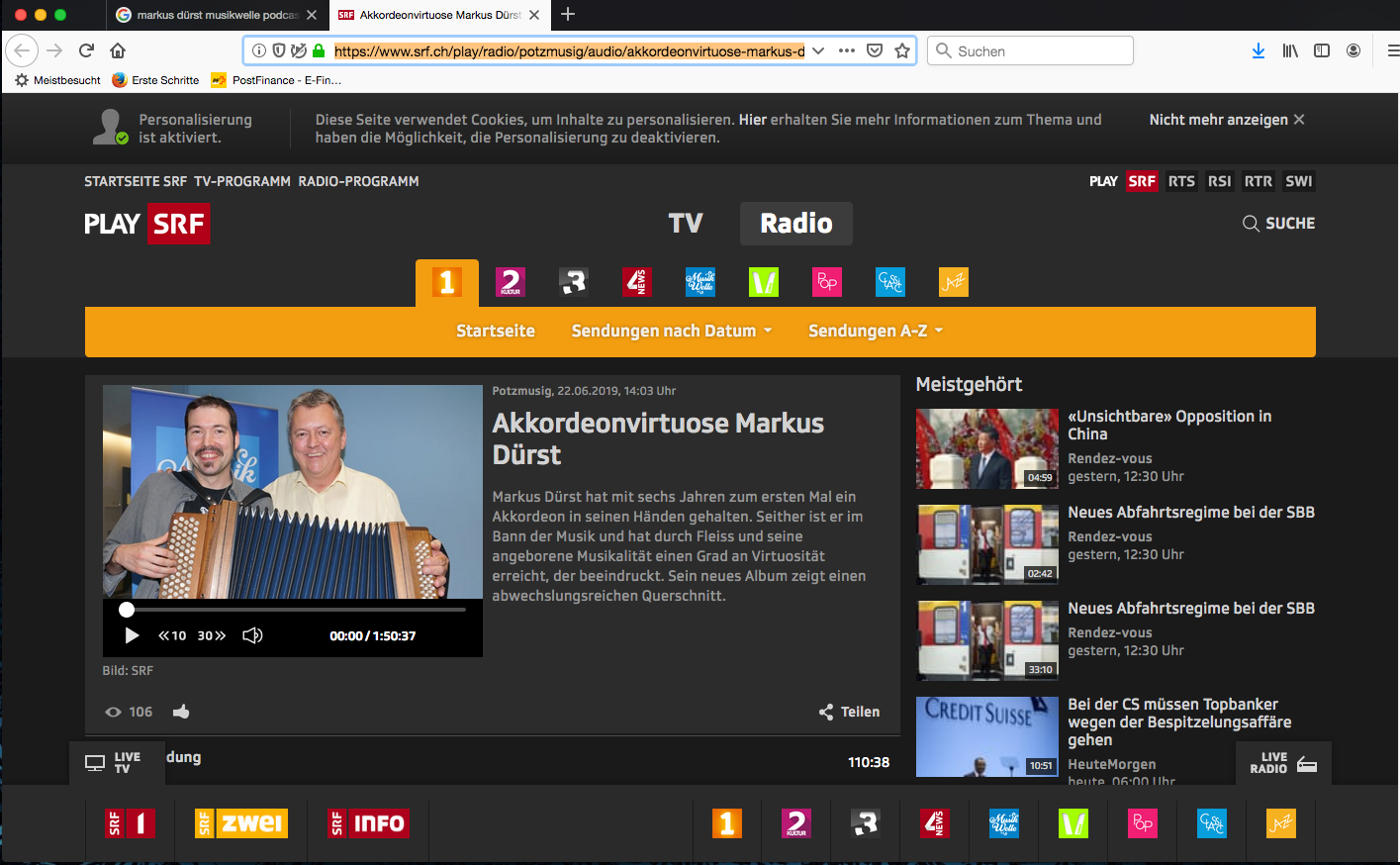Open Credit Suisse Topbanker article title
1400x865 pixels.
(x=1179, y=722)
